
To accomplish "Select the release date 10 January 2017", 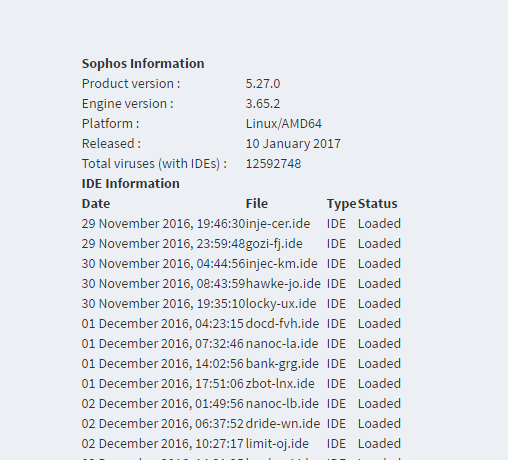I will [x=293, y=144].
